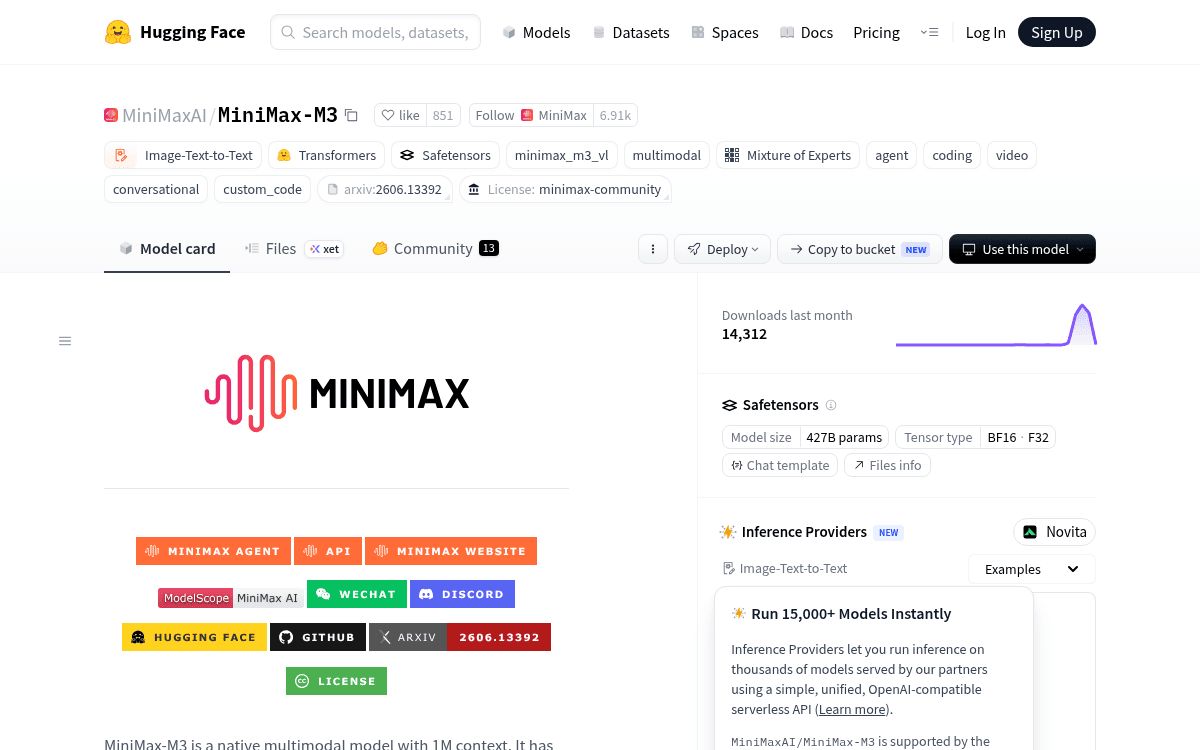
Task: Open Docs in navigation
Action: [806, 32]
